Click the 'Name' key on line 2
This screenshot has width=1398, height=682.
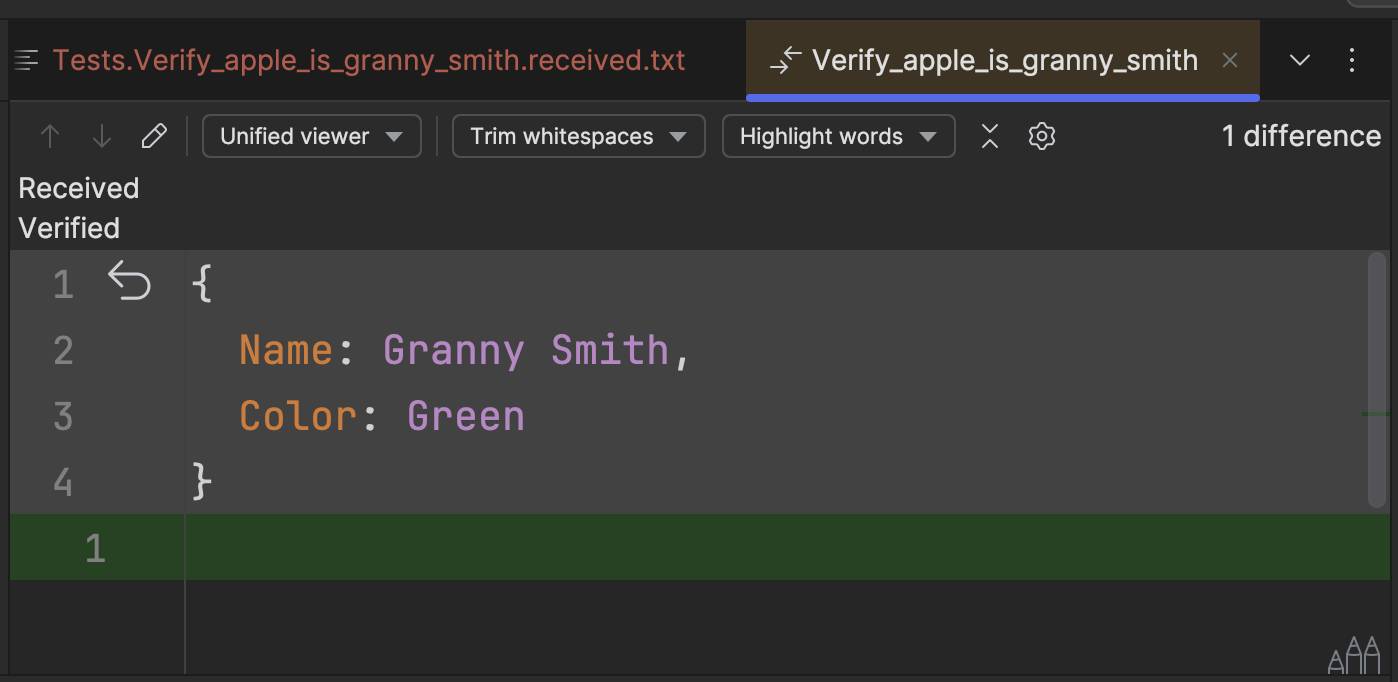point(286,350)
